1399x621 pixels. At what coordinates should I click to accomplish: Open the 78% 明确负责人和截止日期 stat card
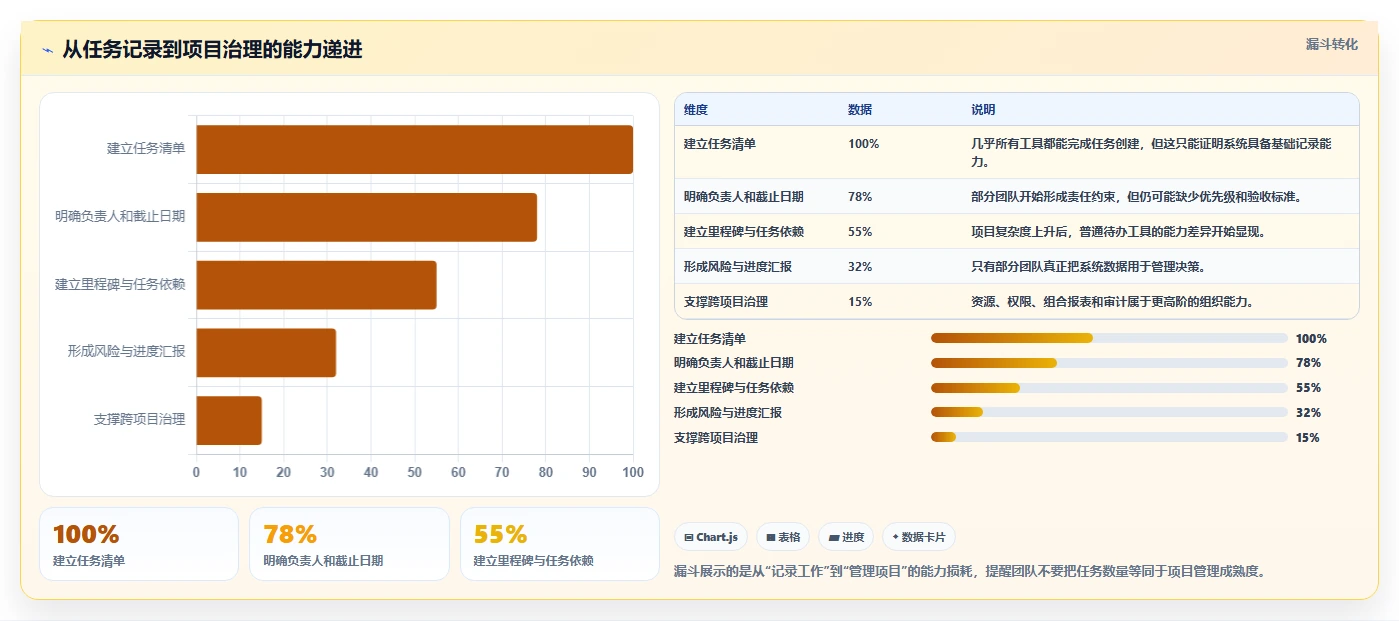349,544
